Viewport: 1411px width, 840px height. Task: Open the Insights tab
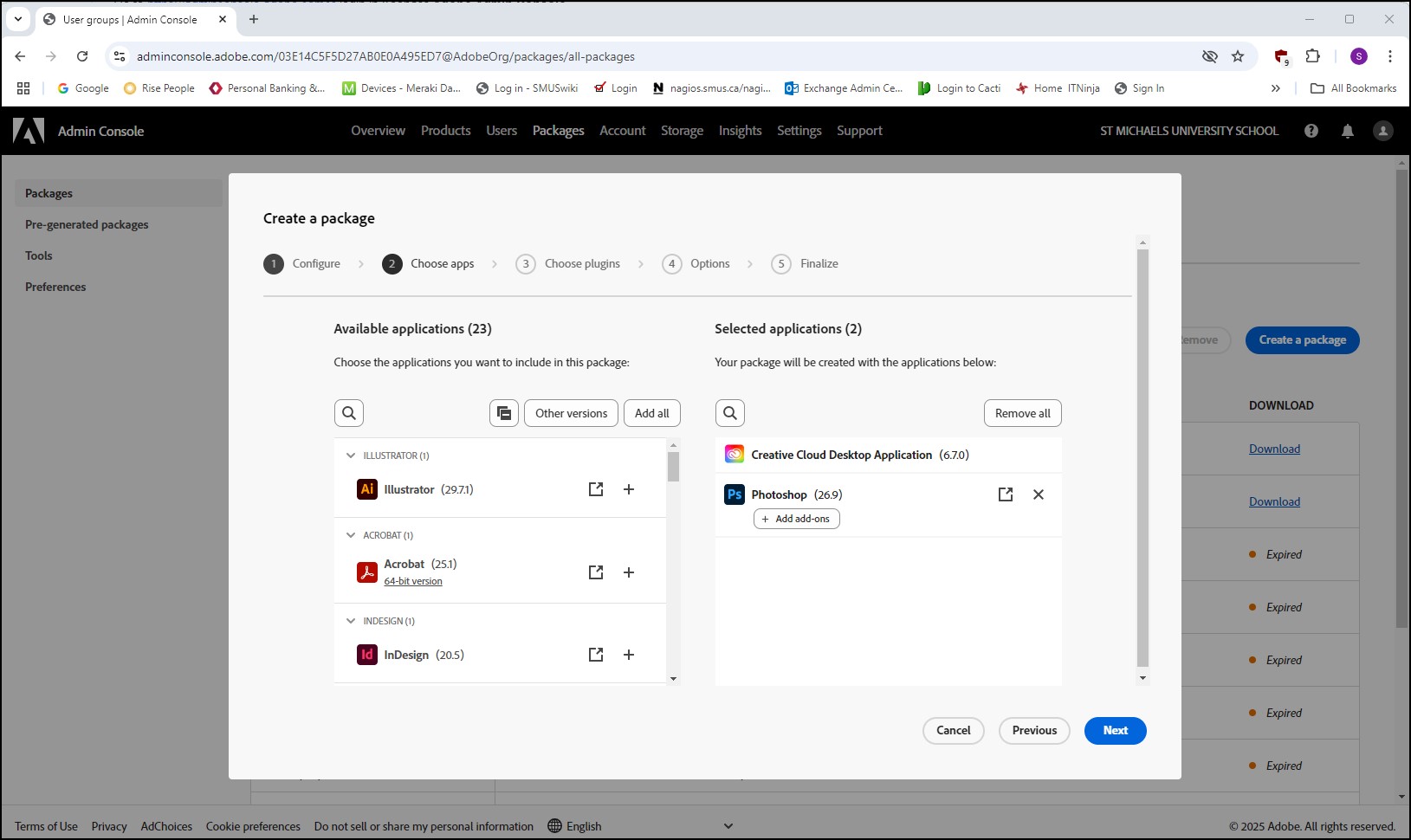(x=740, y=131)
